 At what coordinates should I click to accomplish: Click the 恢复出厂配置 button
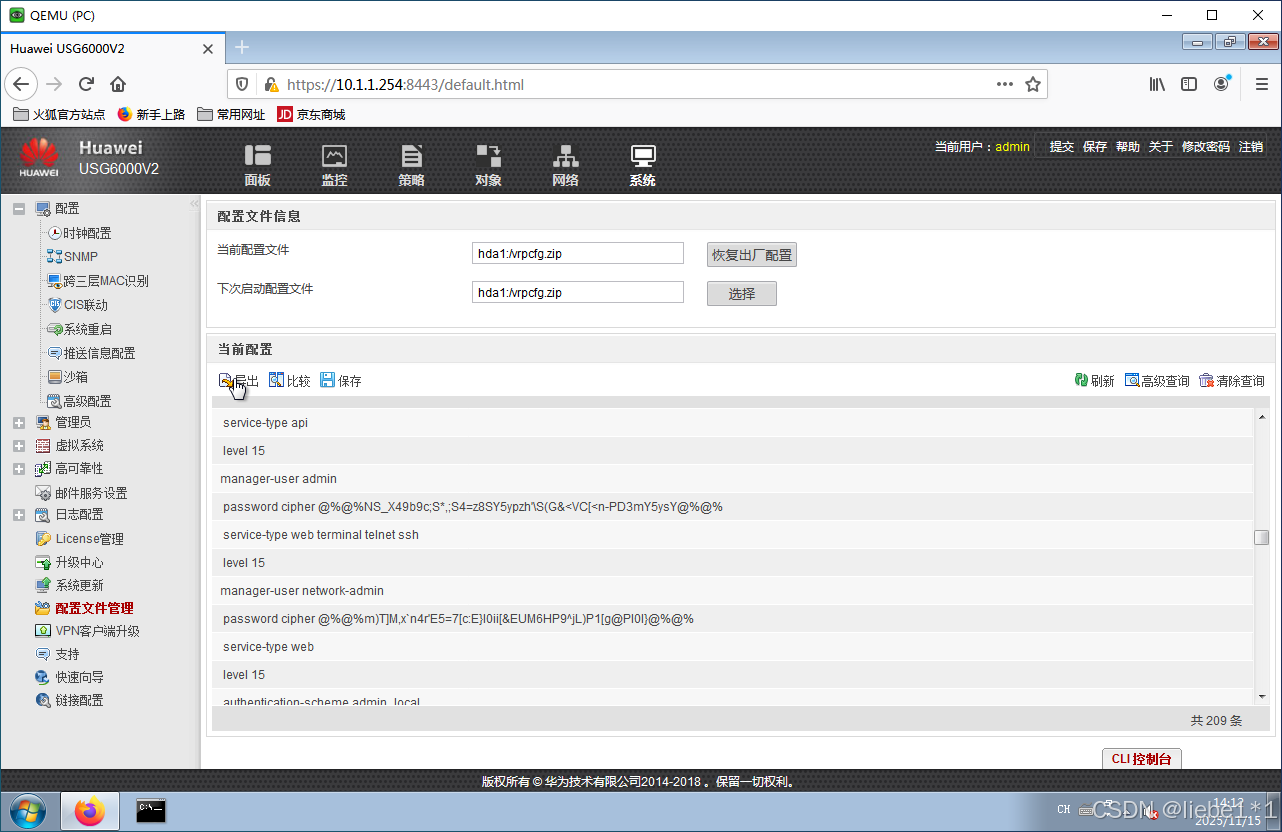752,255
